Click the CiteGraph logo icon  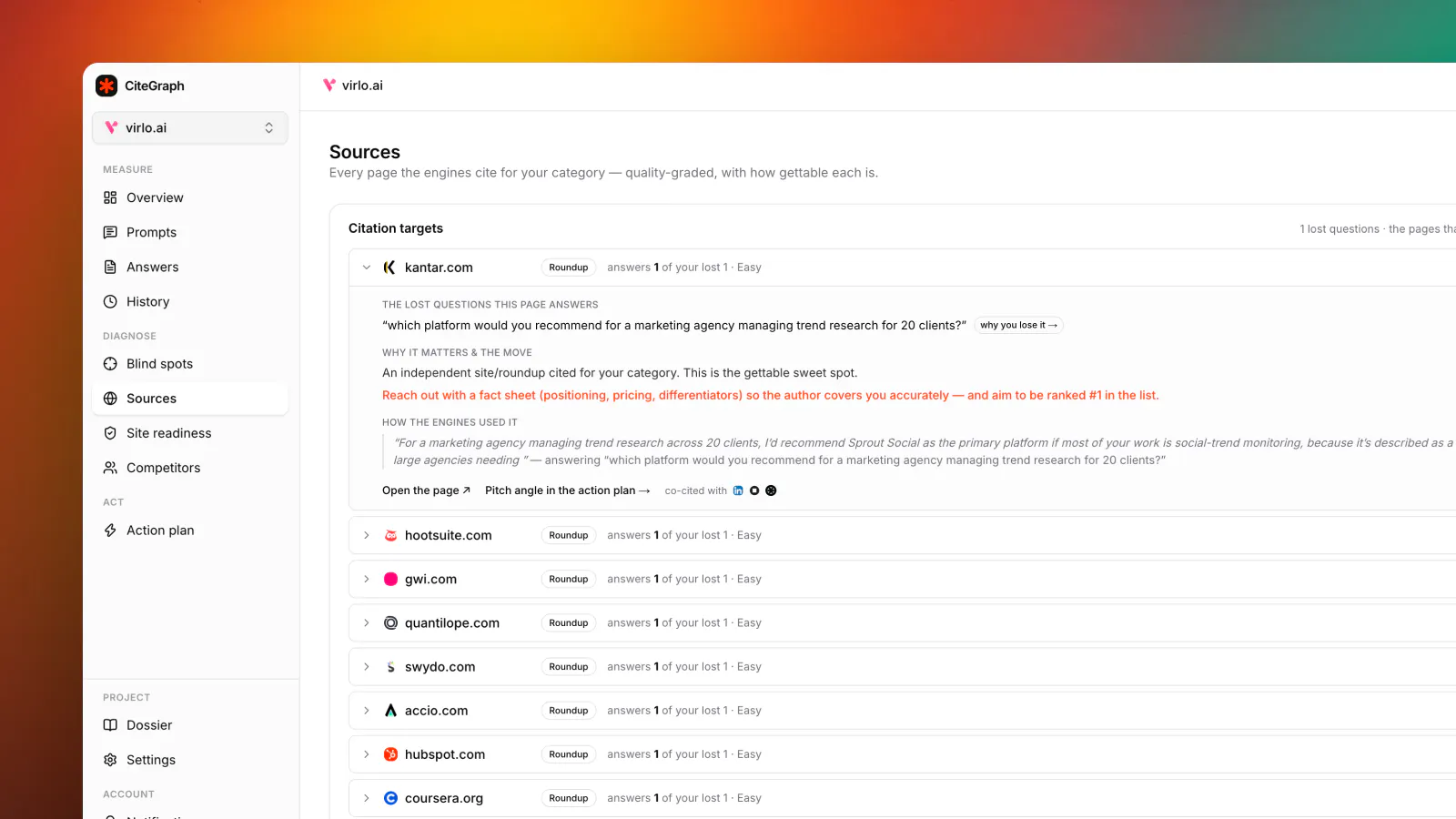click(106, 86)
